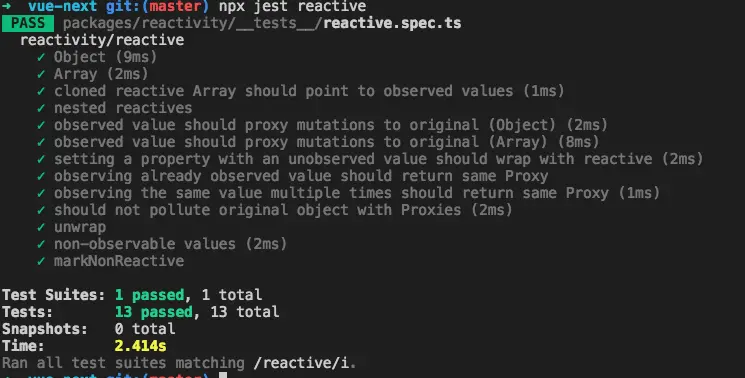Click the 'npx jest reactive' command text

point(292,6)
